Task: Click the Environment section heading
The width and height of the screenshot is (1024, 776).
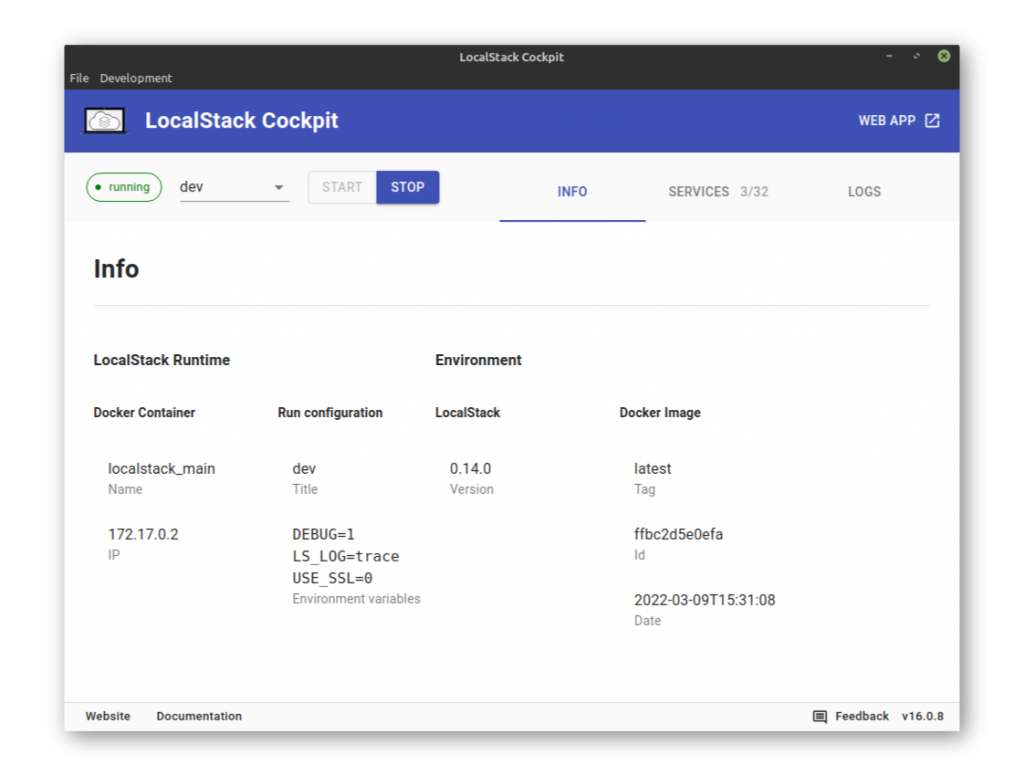Action: coord(478,361)
